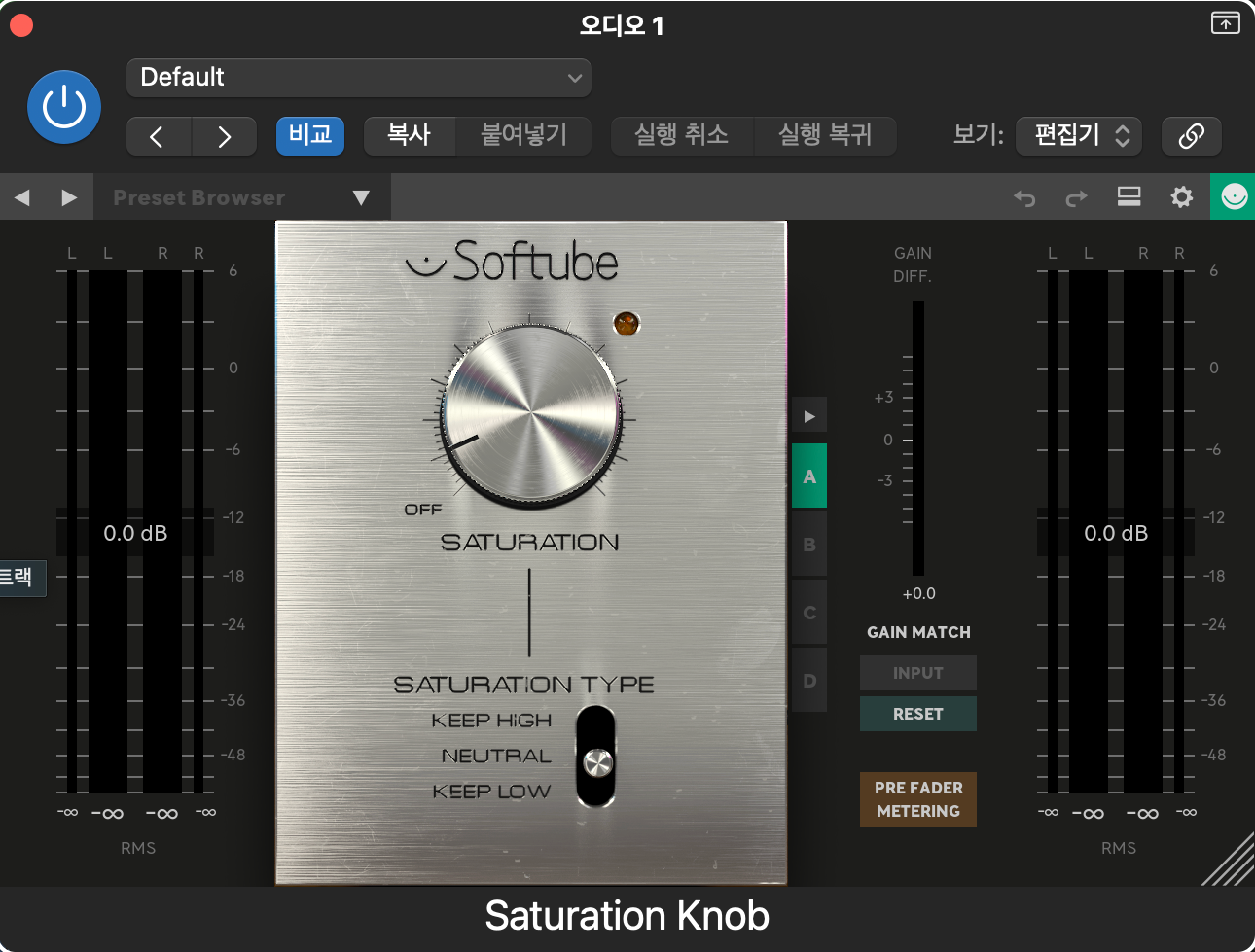Click the input meter 0.0 dB readout

click(135, 533)
